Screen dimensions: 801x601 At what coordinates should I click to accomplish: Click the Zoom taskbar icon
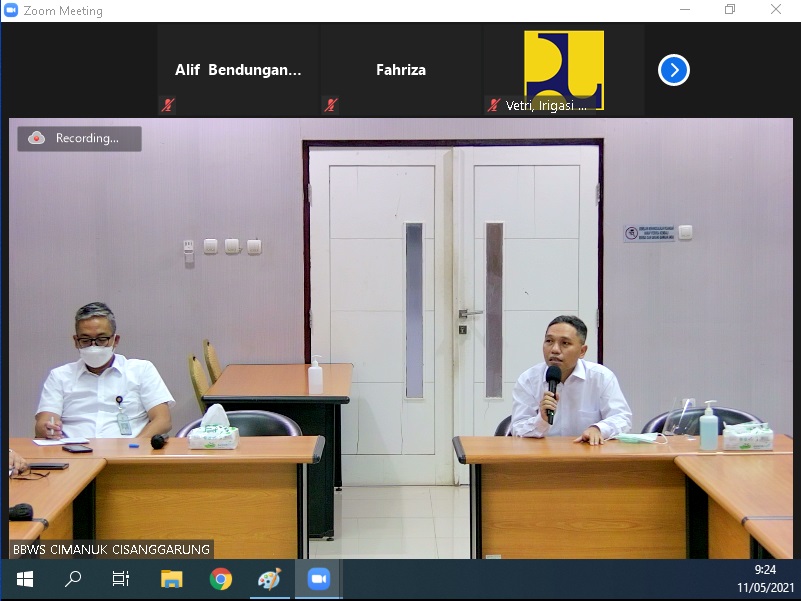[x=319, y=579]
